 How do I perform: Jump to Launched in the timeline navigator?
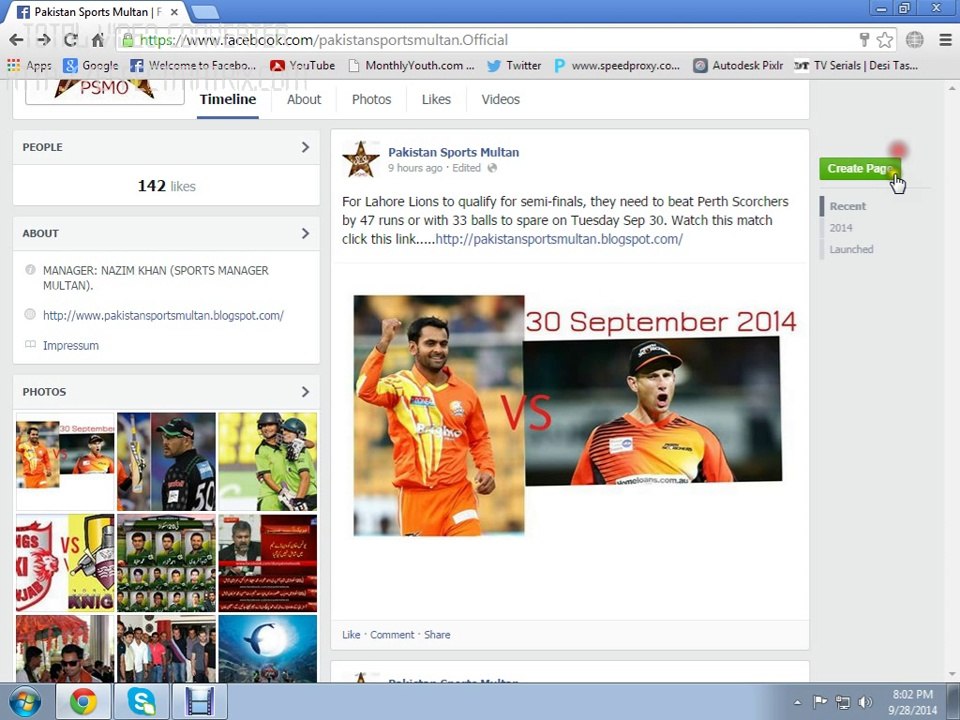point(852,249)
